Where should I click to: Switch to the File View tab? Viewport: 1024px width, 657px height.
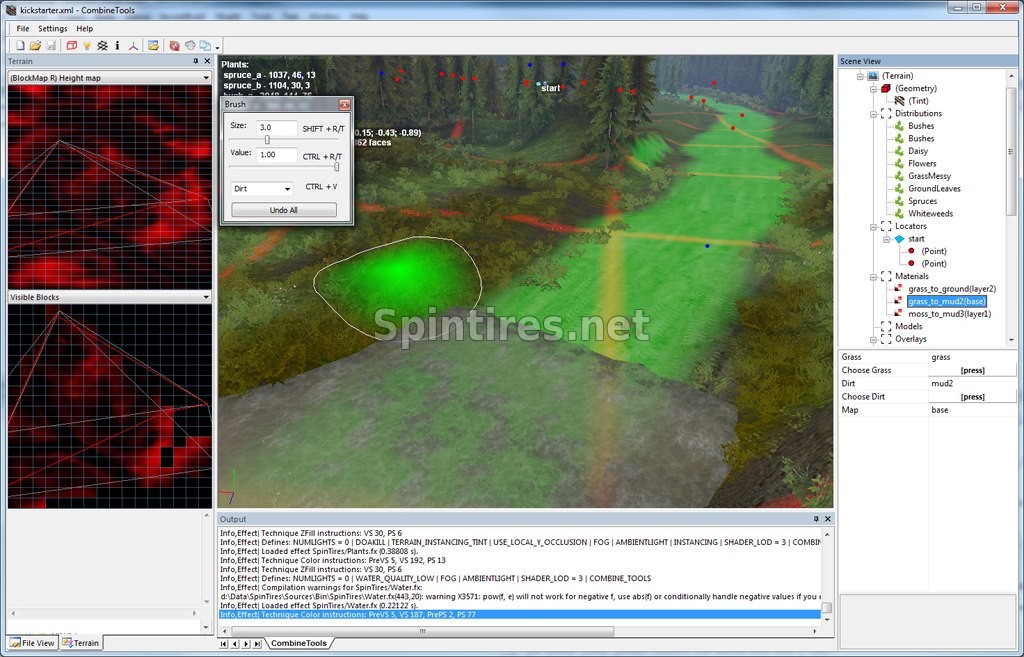tap(33, 643)
